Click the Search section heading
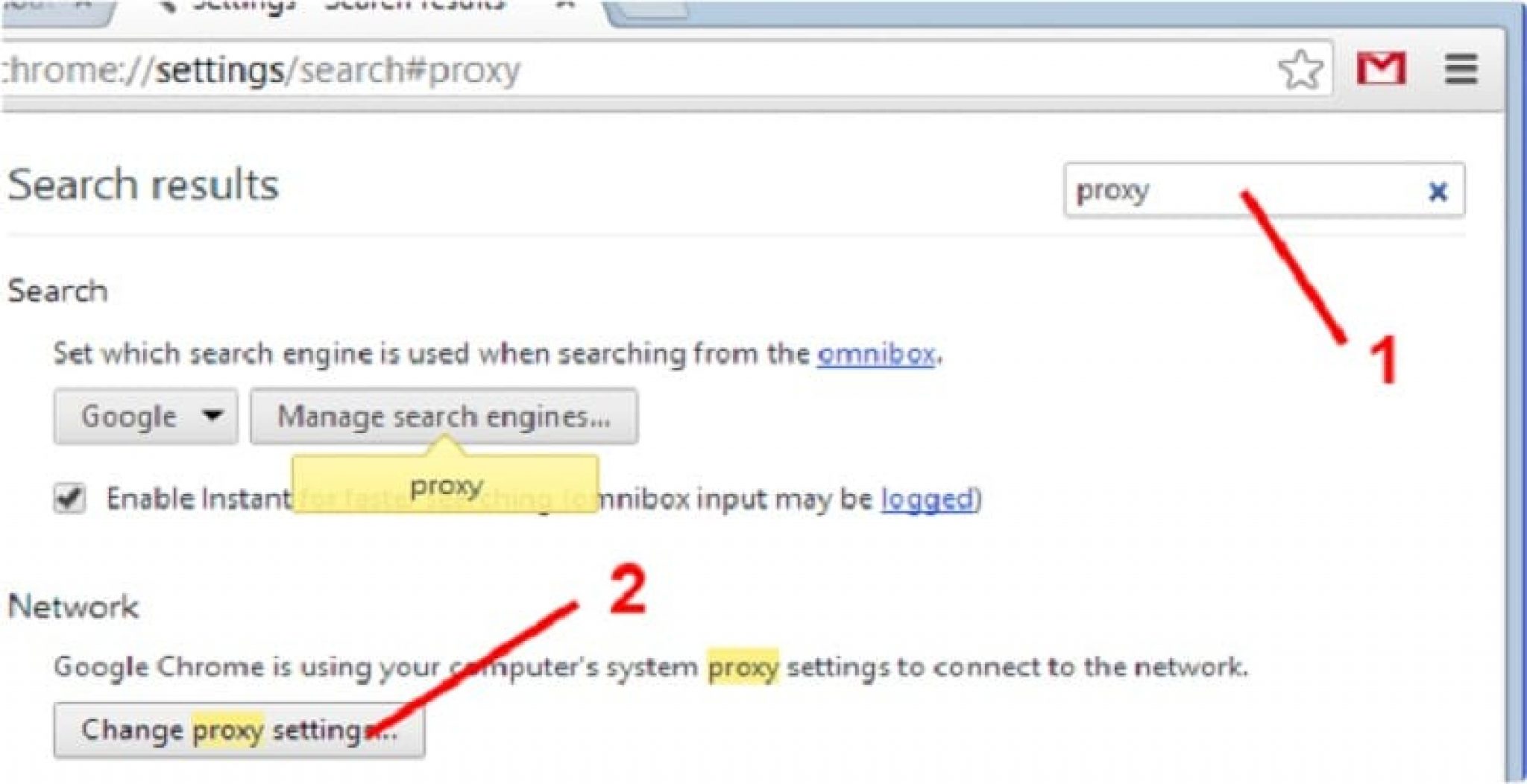Image resolution: width=1527 pixels, height=784 pixels. [x=57, y=291]
